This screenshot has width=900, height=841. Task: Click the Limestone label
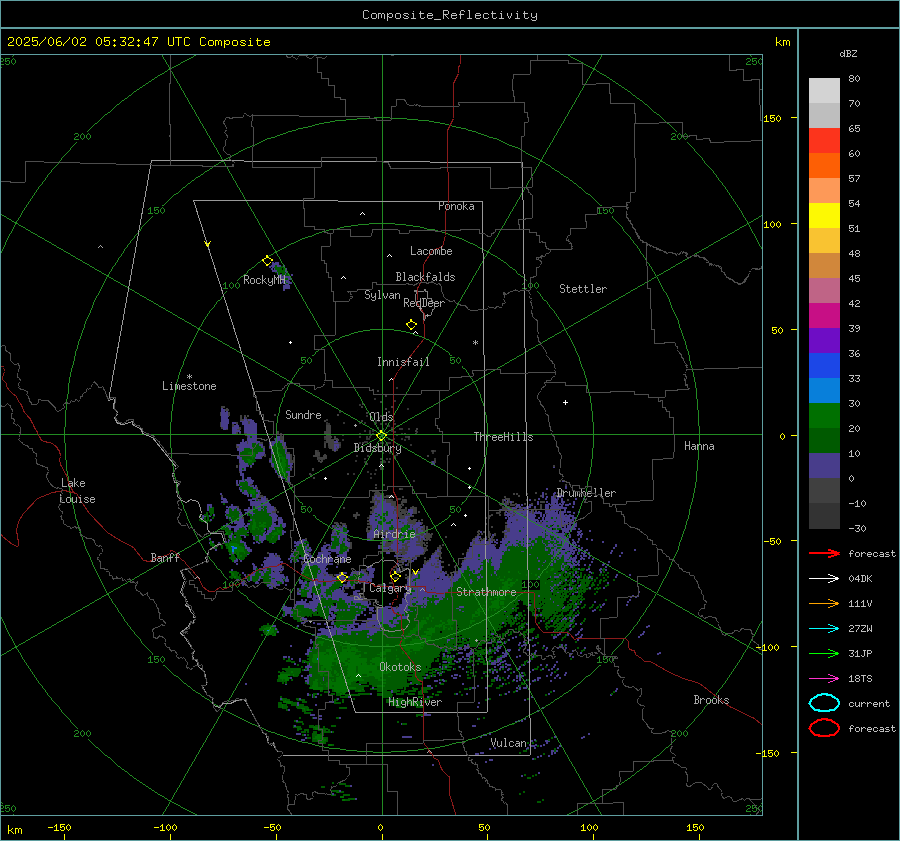coord(189,386)
